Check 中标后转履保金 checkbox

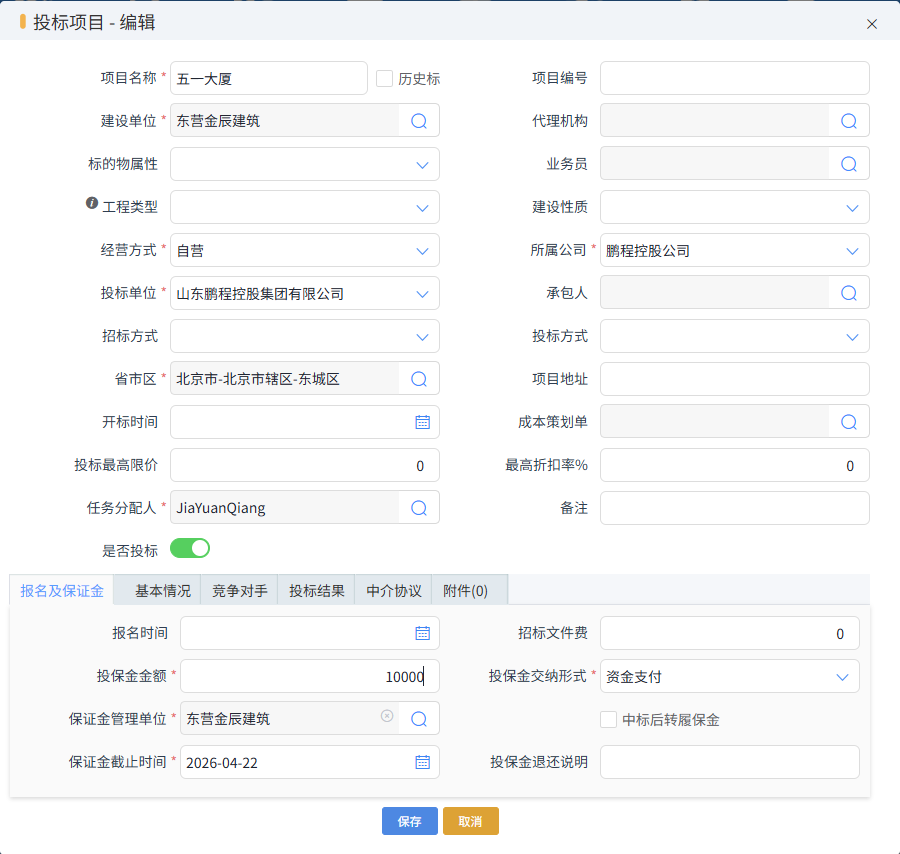(608, 719)
